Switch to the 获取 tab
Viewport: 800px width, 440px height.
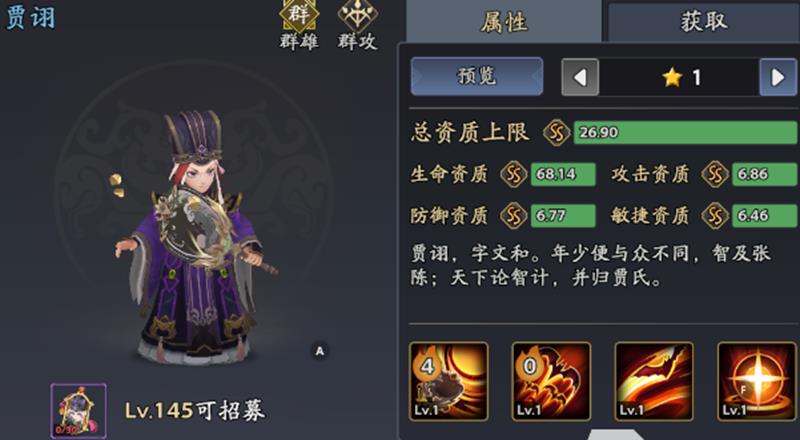(704, 21)
